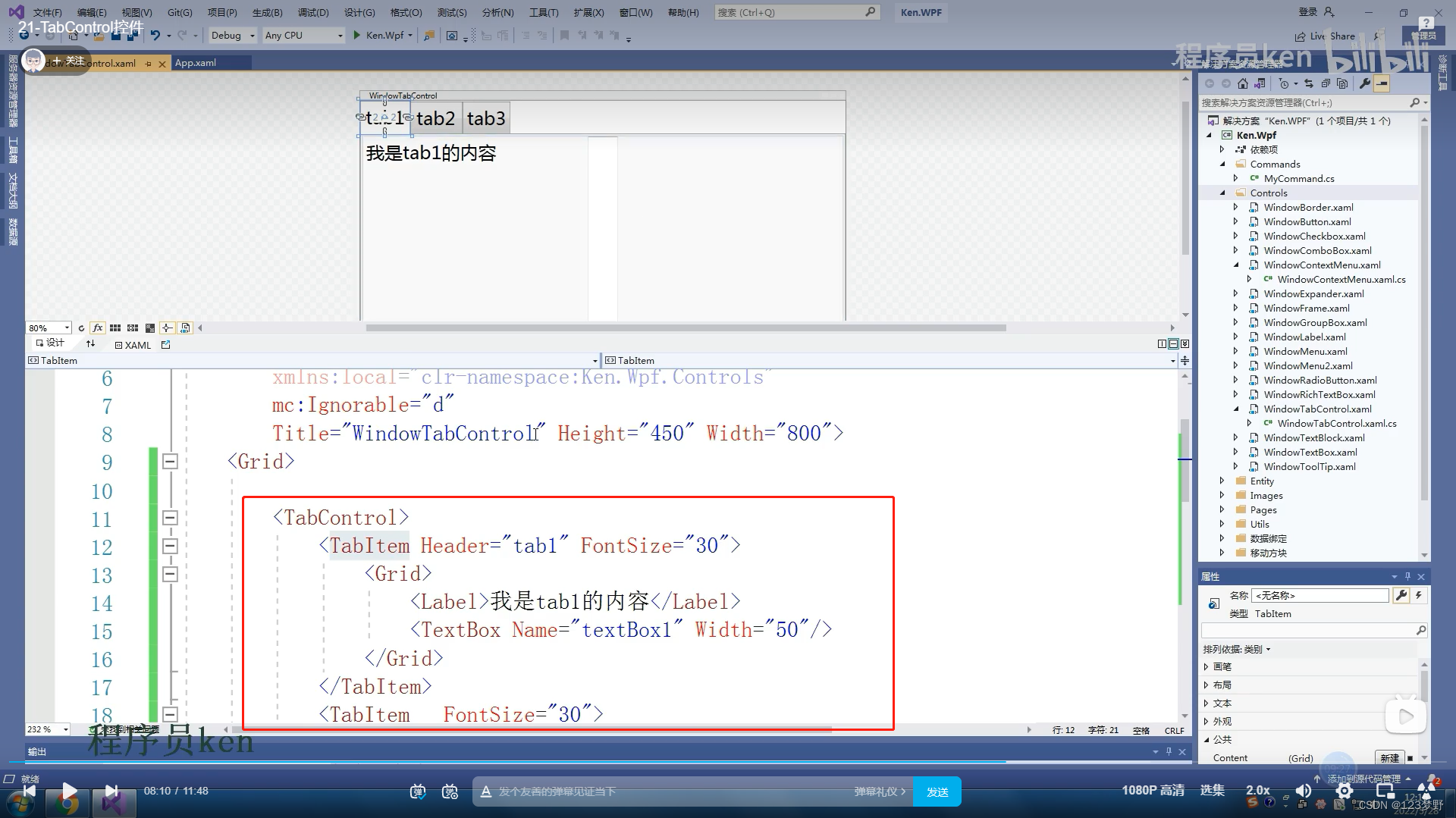
Task: Click the vertical split pane icon
Action: click(1163, 344)
